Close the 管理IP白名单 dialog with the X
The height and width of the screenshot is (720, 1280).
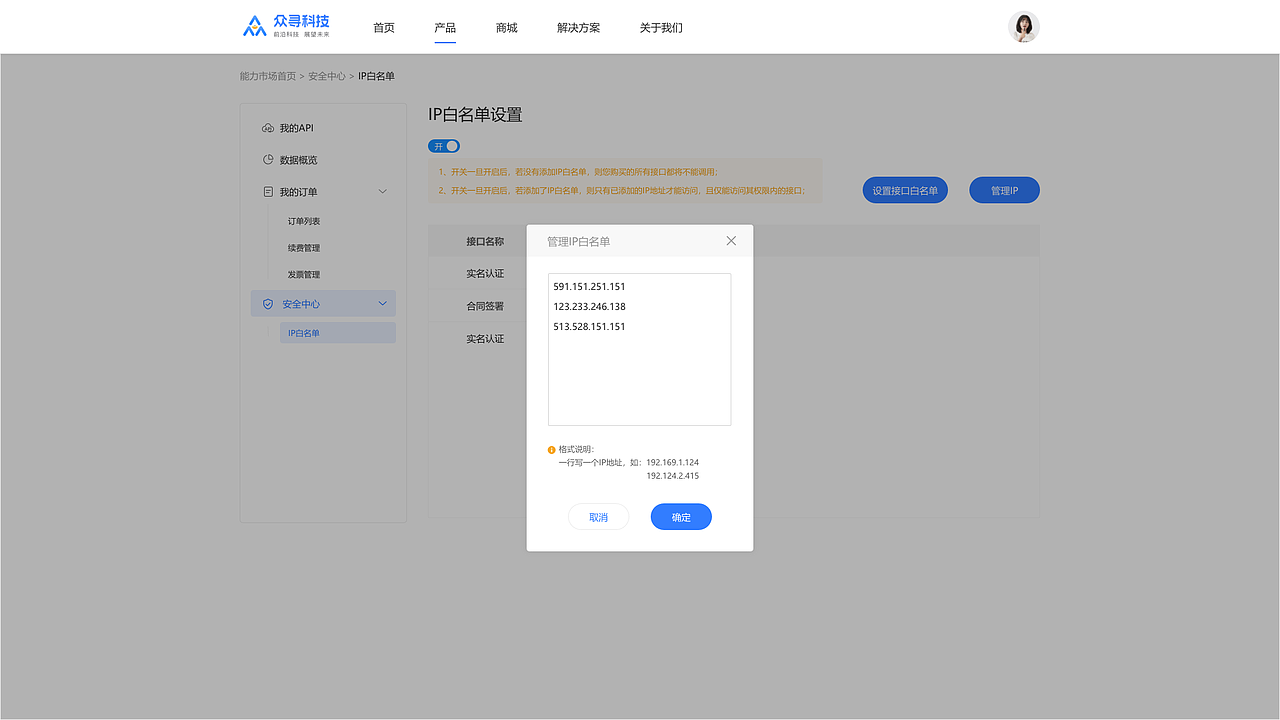tap(731, 240)
